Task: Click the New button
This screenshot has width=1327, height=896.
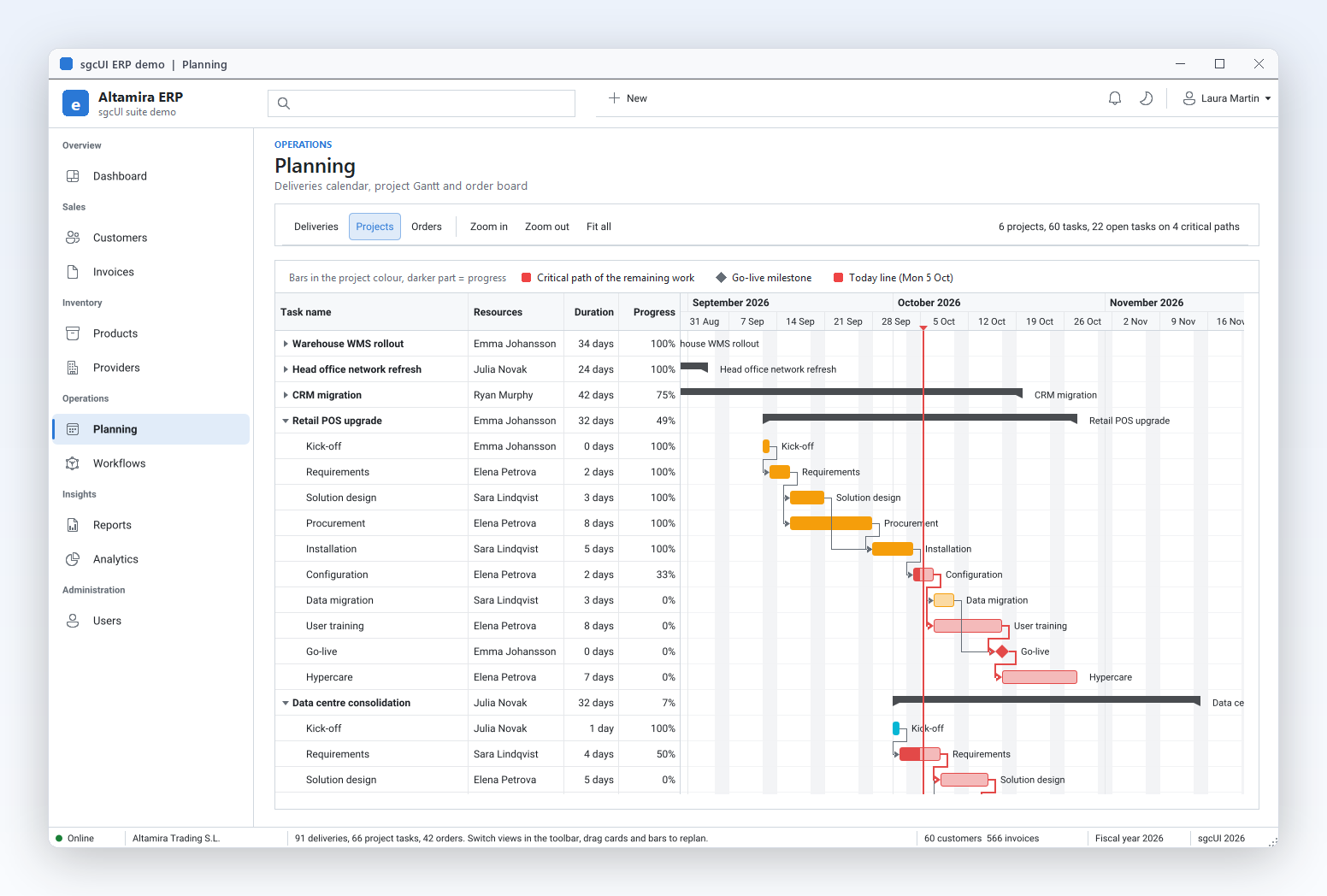Action: tap(628, 98)
